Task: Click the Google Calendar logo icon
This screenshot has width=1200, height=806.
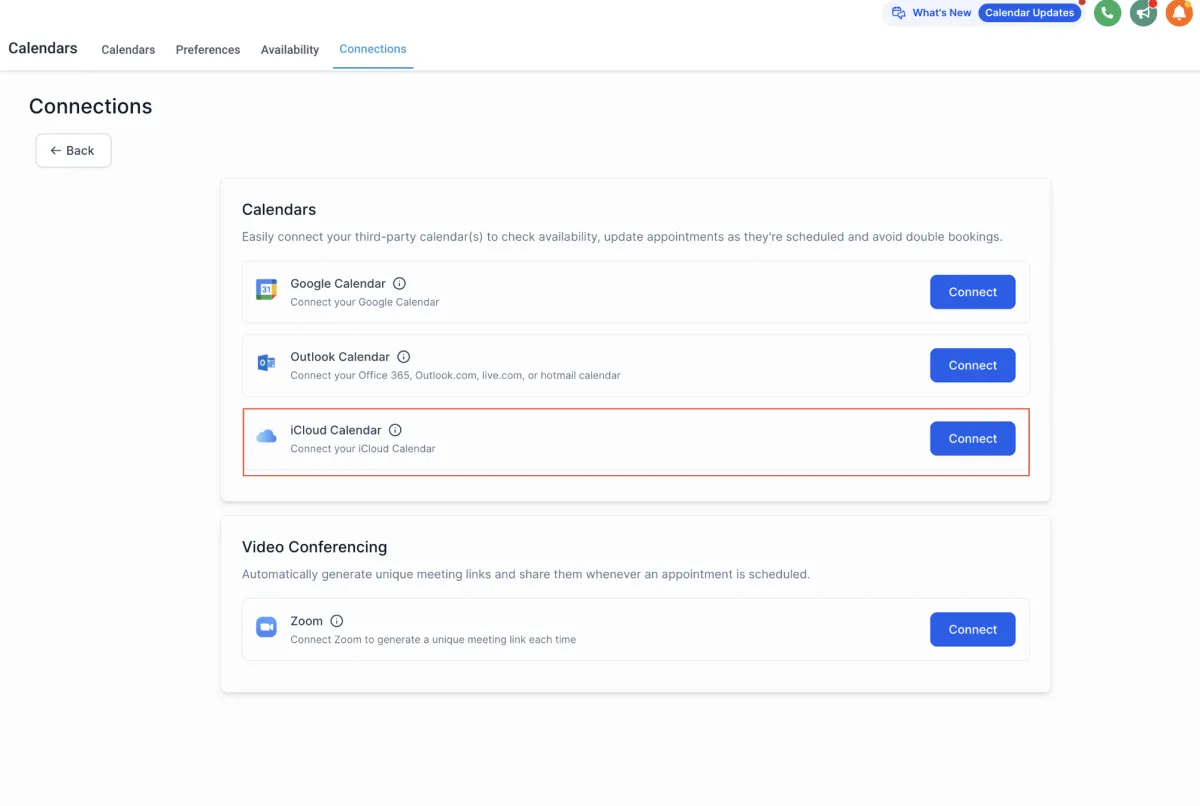Action: pos(266,291)
